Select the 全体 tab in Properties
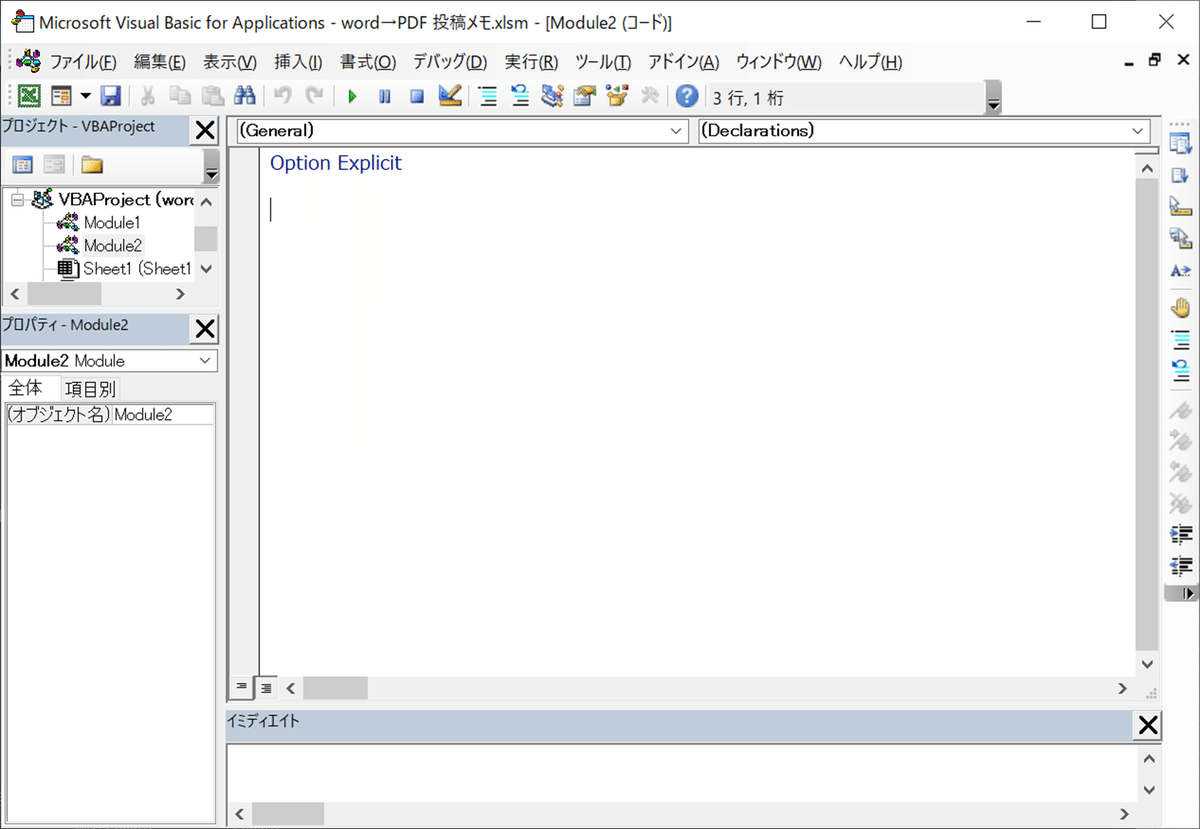Image resolution: width=1200 pixels, height=829 pixels. coord(26,388)
